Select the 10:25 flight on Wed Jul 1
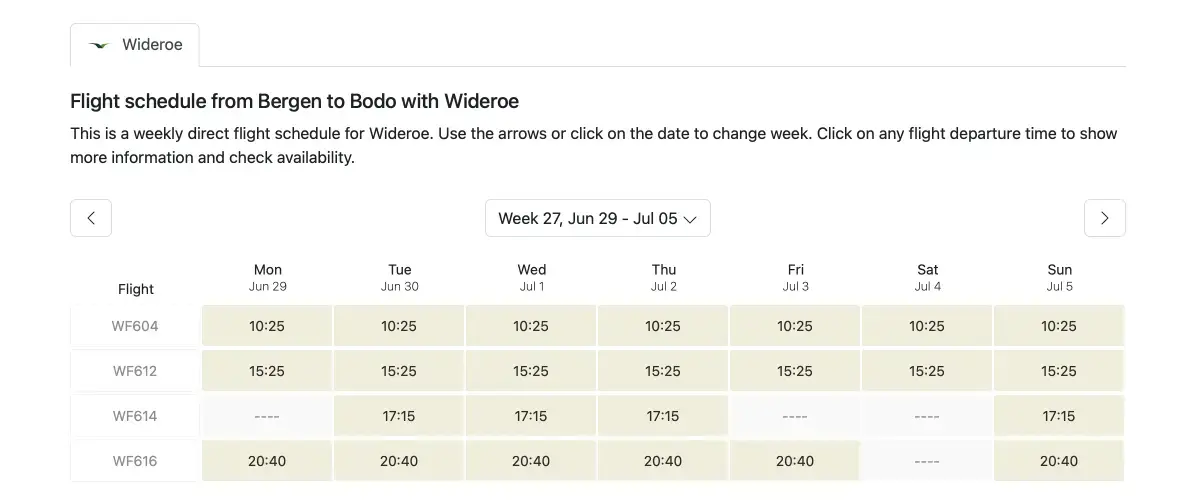1200x500 pixels. 531,326
